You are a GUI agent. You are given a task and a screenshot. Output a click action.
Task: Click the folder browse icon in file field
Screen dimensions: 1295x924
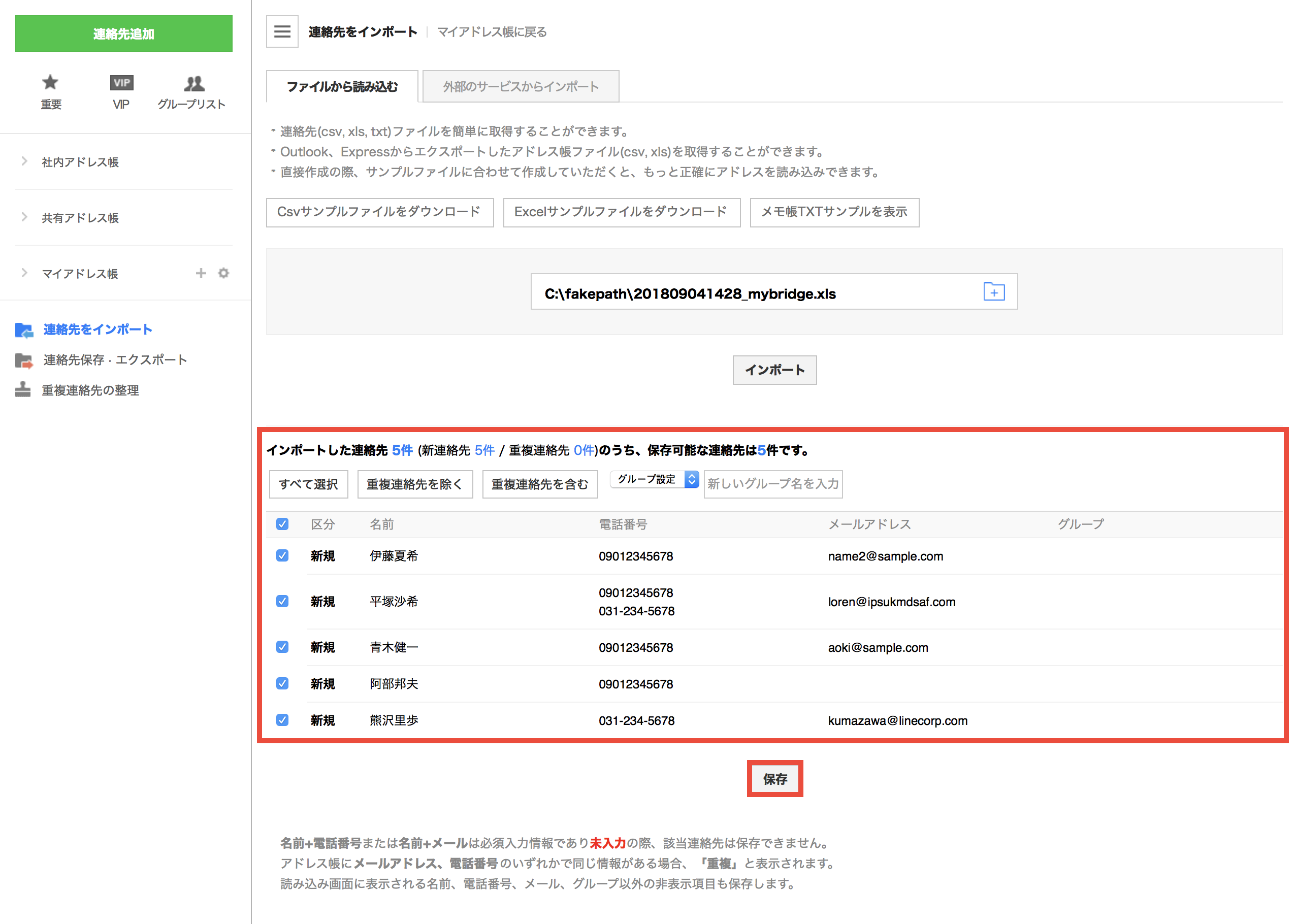tap(993, 292)
